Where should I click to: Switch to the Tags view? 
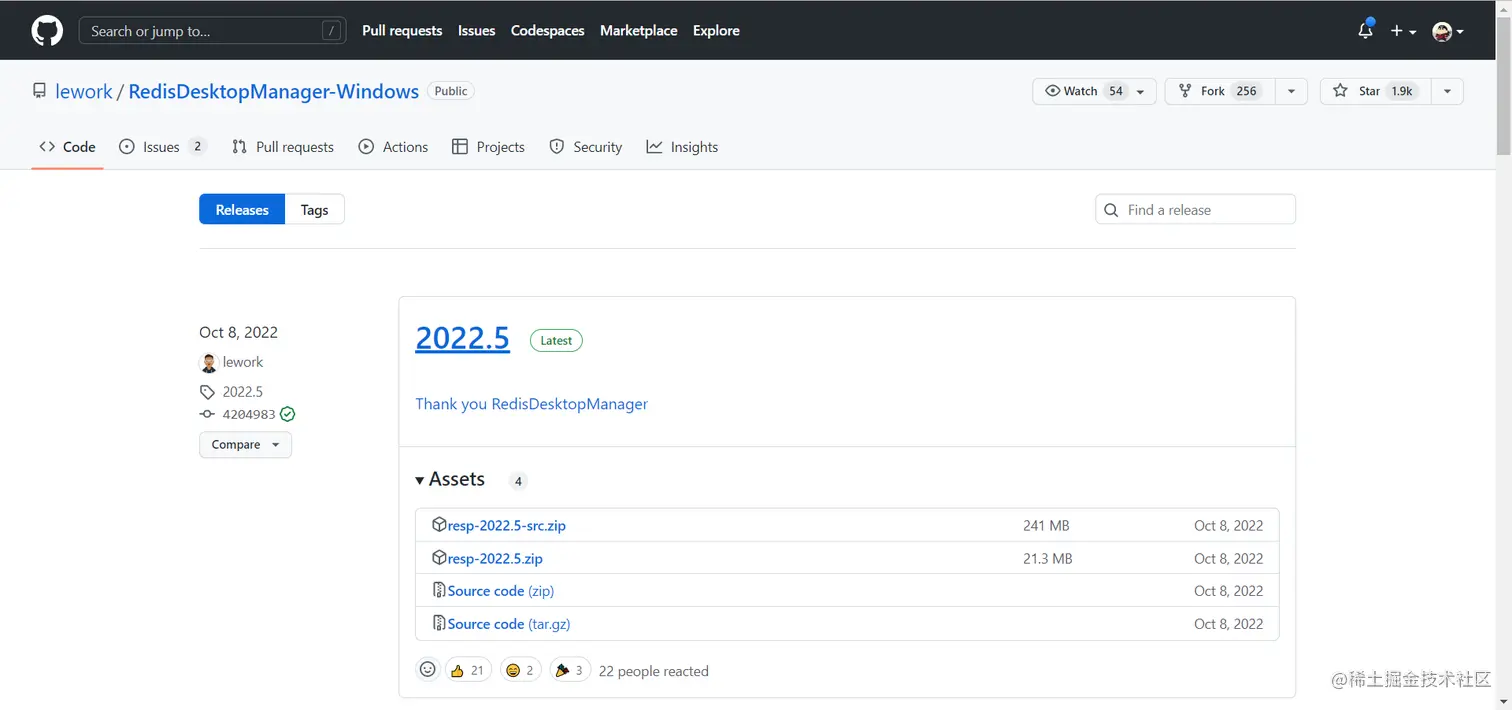314,210
